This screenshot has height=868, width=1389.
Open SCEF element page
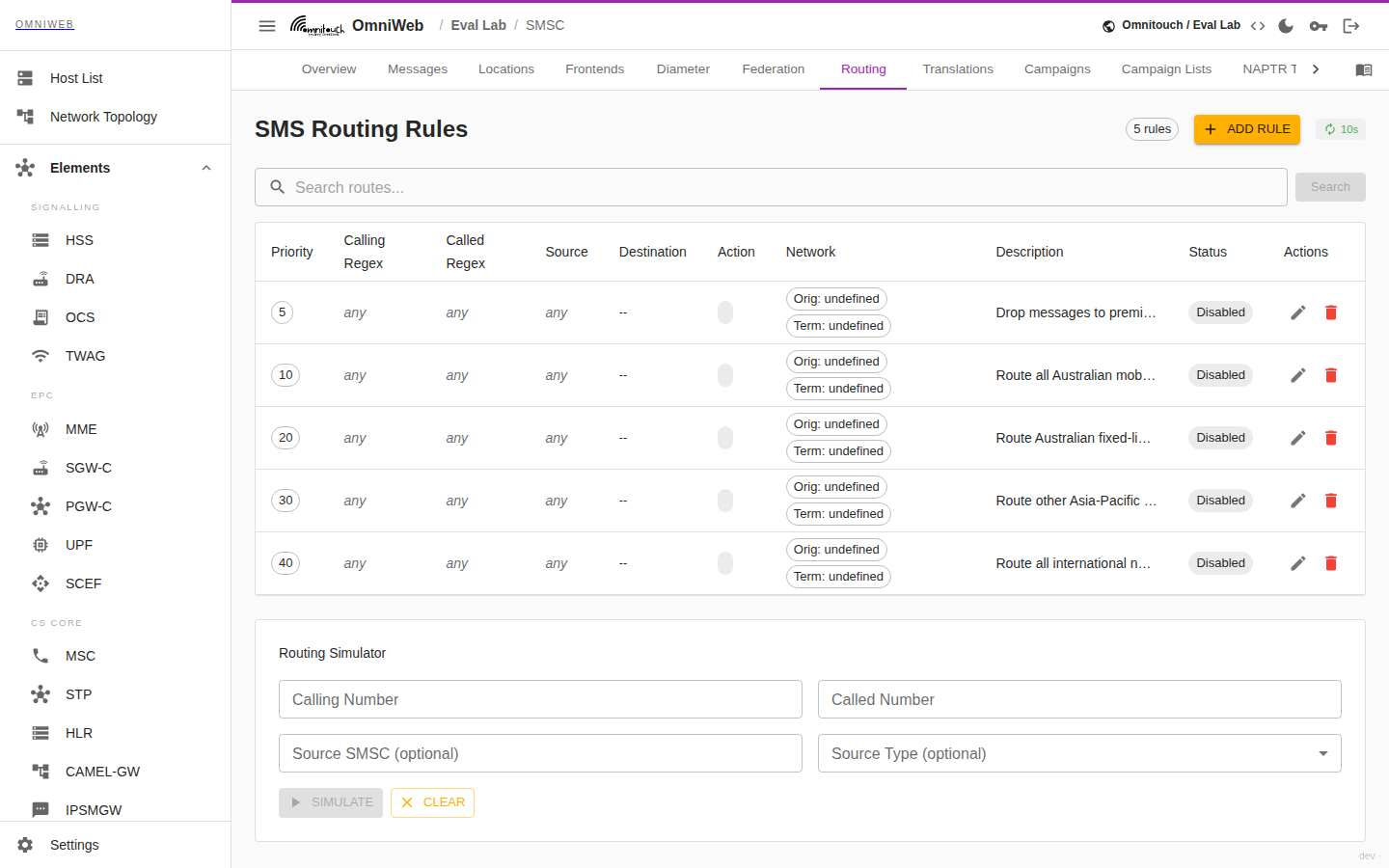tap(115, 583)
